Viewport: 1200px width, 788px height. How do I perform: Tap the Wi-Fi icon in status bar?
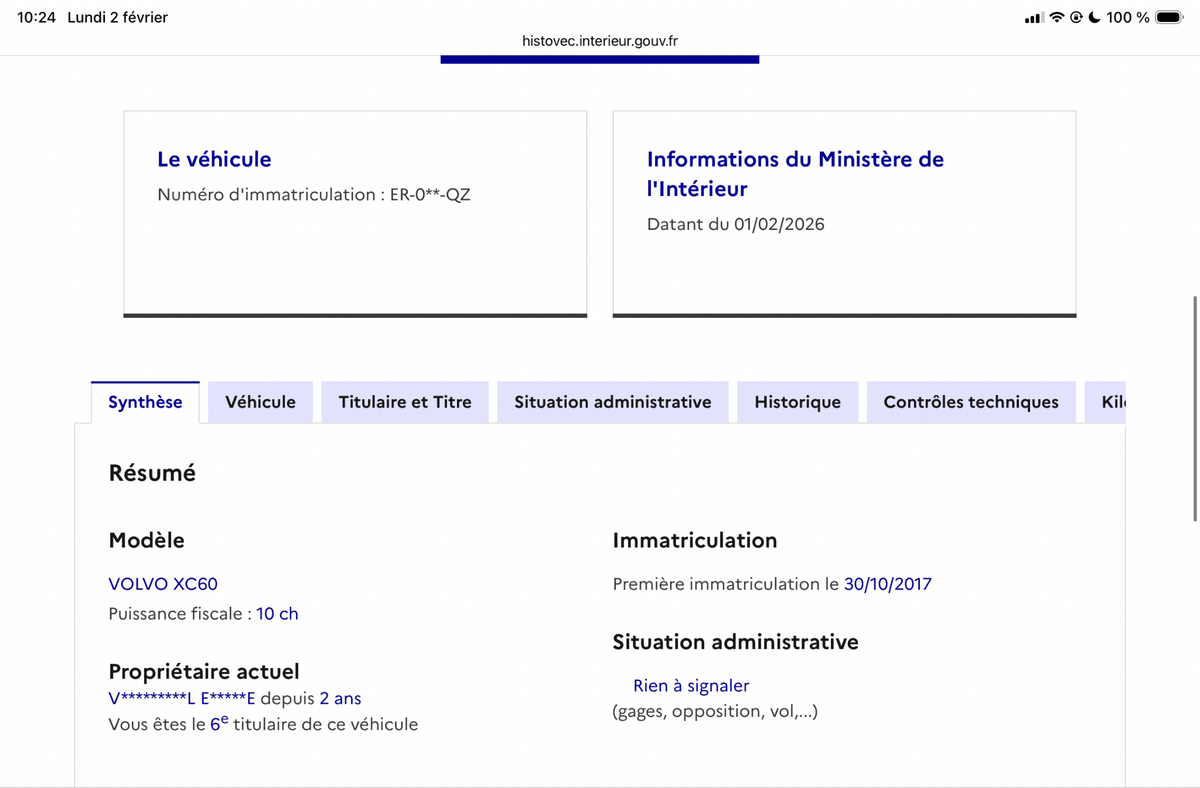1057,17
